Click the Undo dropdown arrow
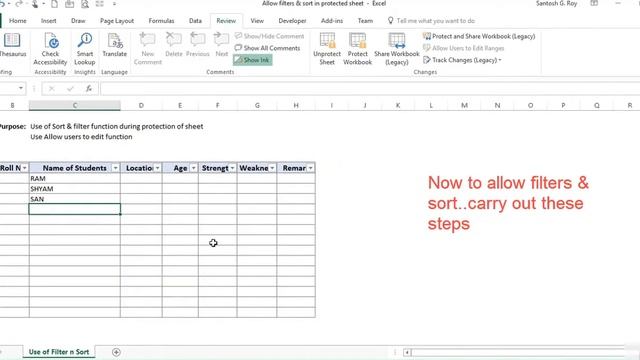Viewport: 640px width, 360px height. point(9,4)
